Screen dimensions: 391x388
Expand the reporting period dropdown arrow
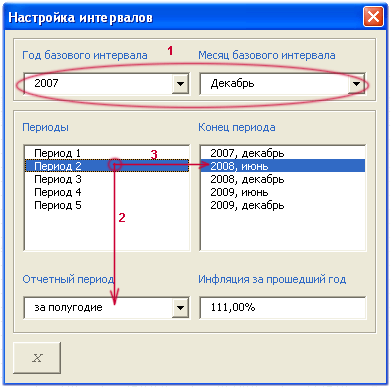tap(180, 307)
